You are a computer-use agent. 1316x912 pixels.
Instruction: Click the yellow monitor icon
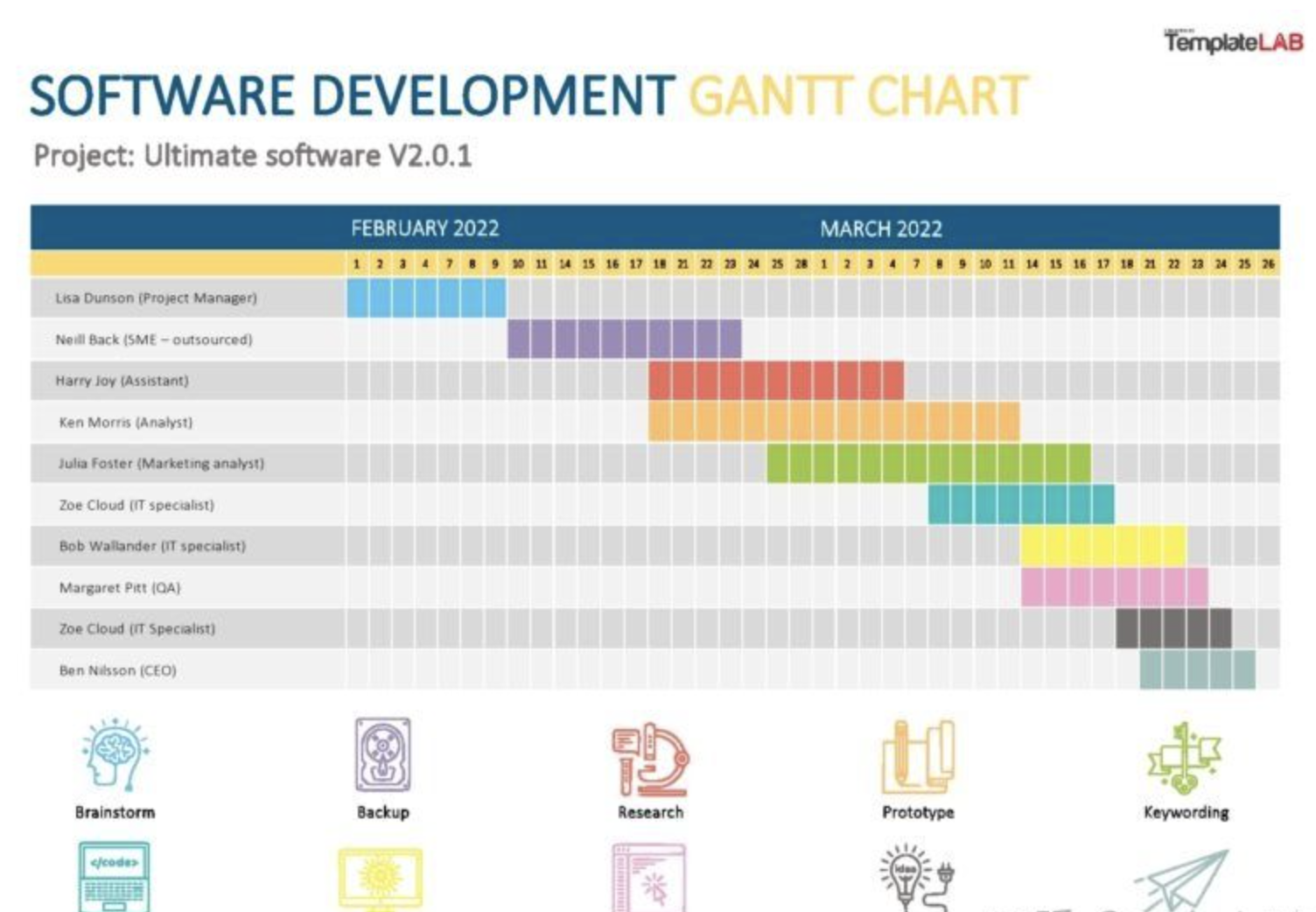[381, 880]
